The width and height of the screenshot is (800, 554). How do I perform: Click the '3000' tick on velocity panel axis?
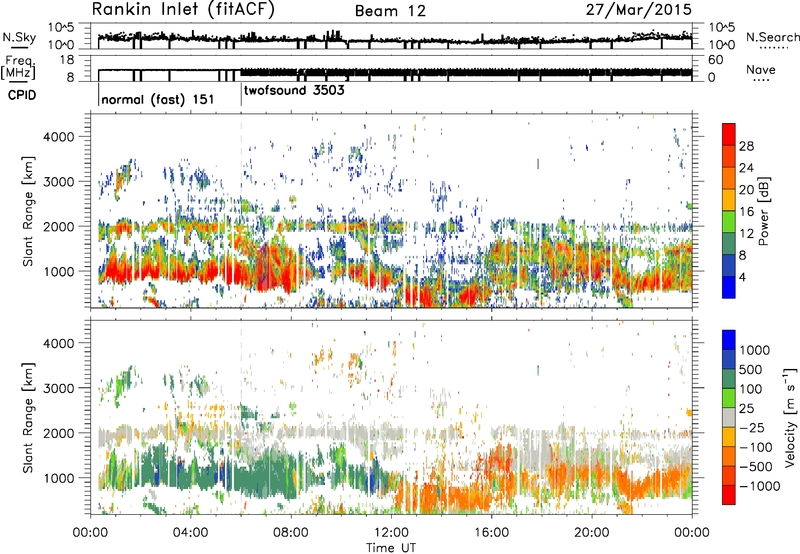point(58,388)
